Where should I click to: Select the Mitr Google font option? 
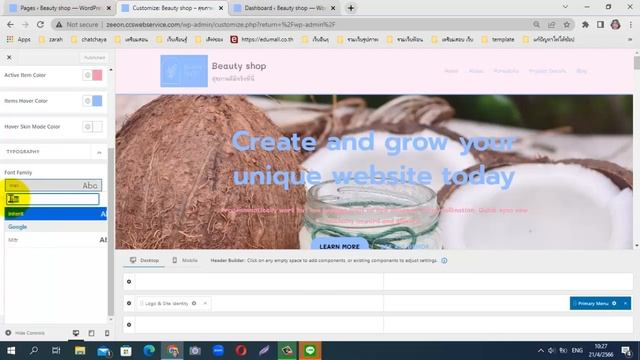[56, 240]
